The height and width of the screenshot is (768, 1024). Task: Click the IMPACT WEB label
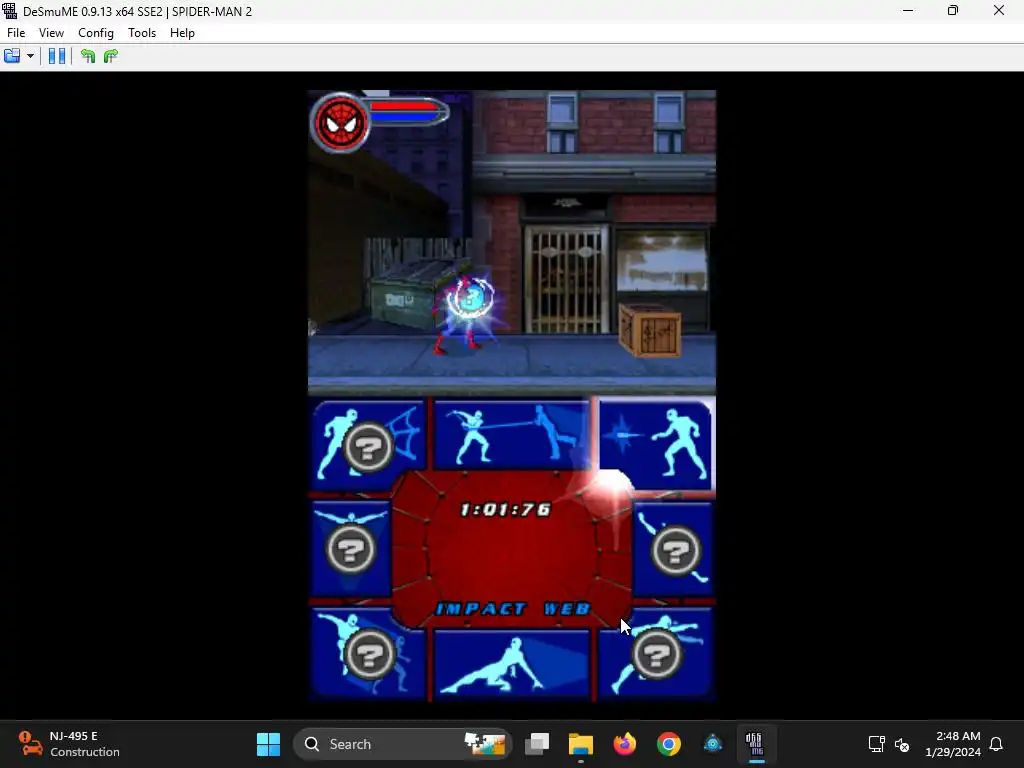point(513,609)
